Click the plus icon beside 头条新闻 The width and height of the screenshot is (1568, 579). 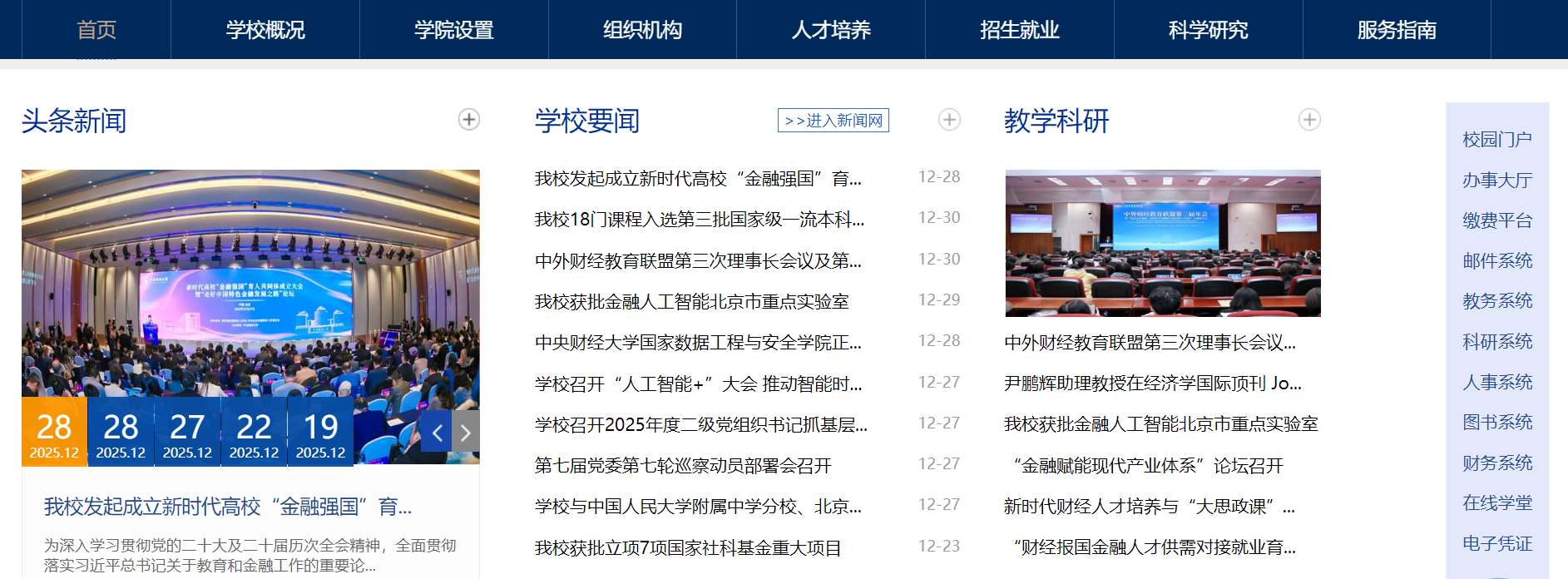coord(469,120)
